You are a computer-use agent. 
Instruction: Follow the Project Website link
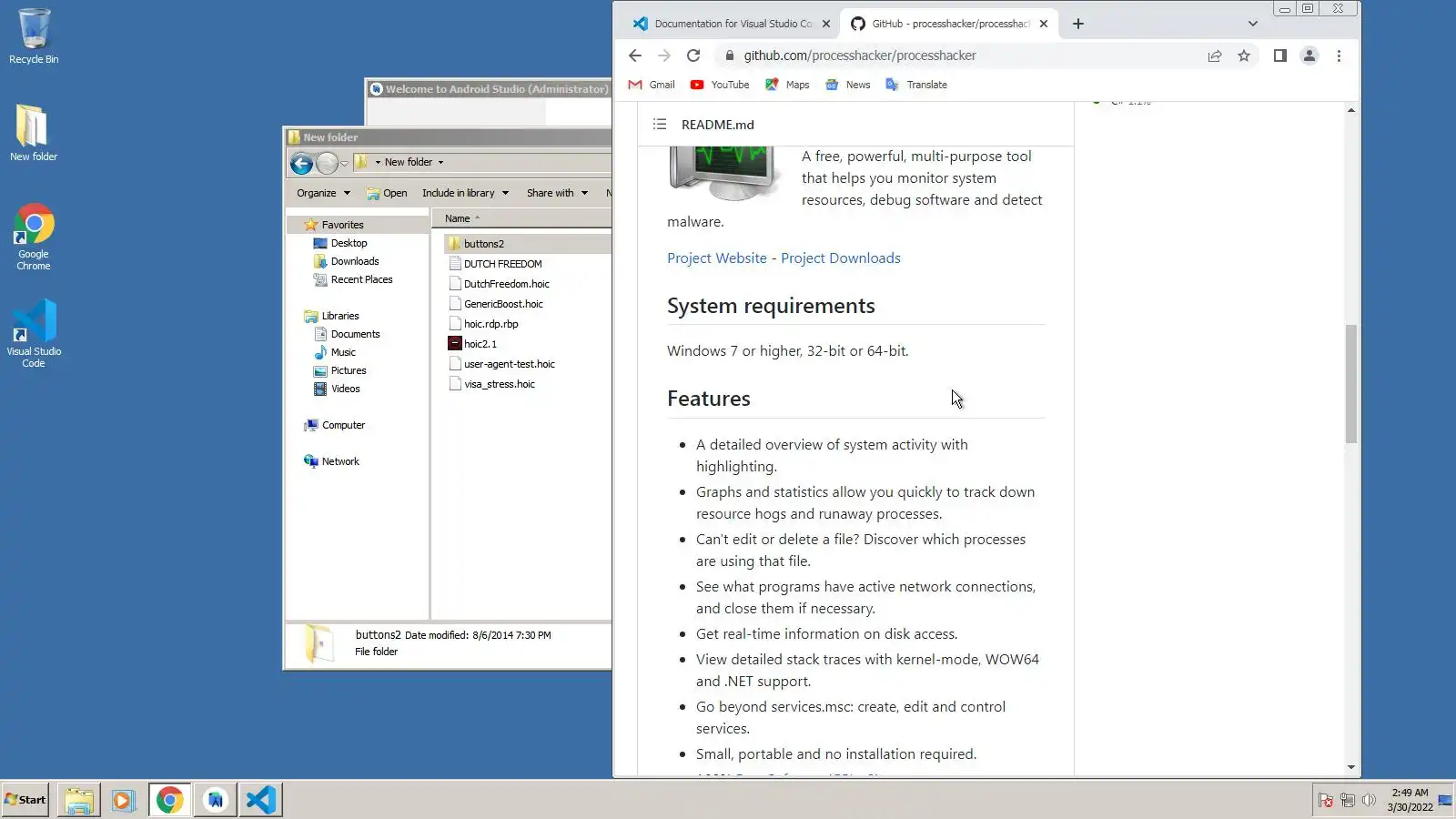(717, 258)
